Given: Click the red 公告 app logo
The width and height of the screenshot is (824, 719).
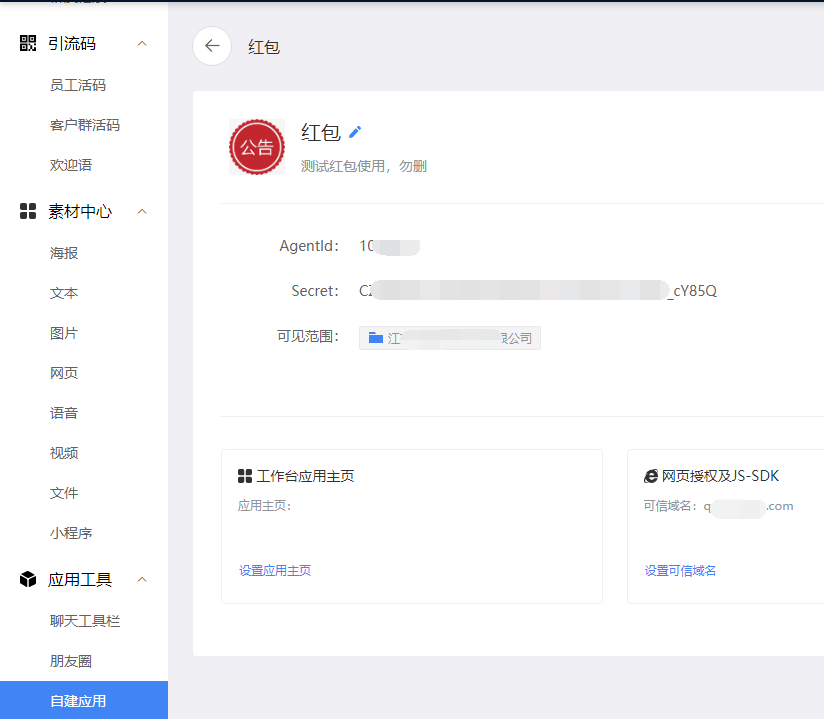Looking at the screenshot, I should (x=257, y=147).
